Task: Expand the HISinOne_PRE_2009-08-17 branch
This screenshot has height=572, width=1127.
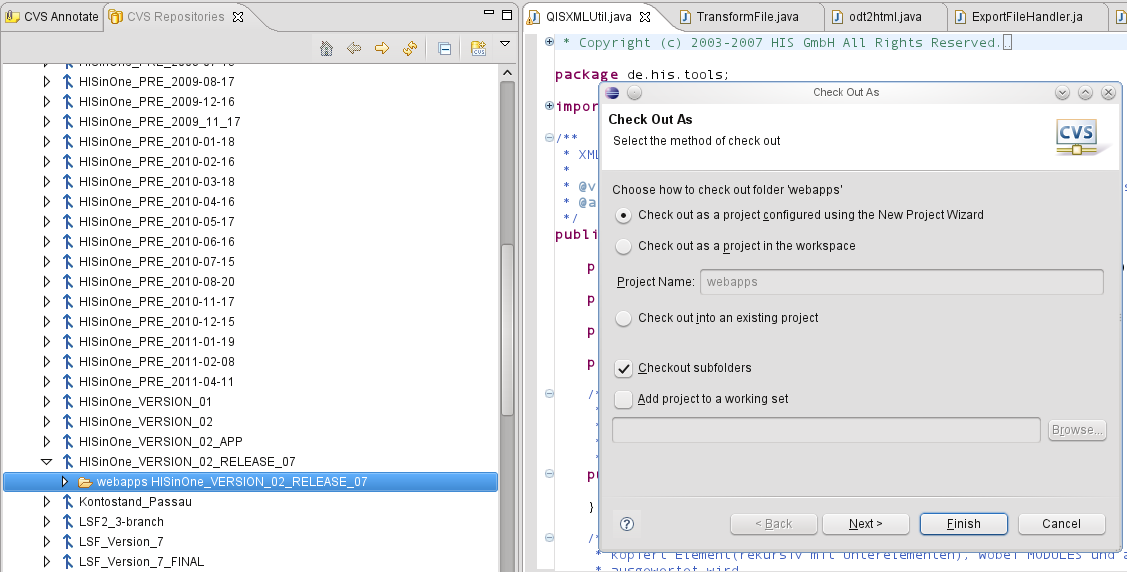Action: [x=47, y=82]
